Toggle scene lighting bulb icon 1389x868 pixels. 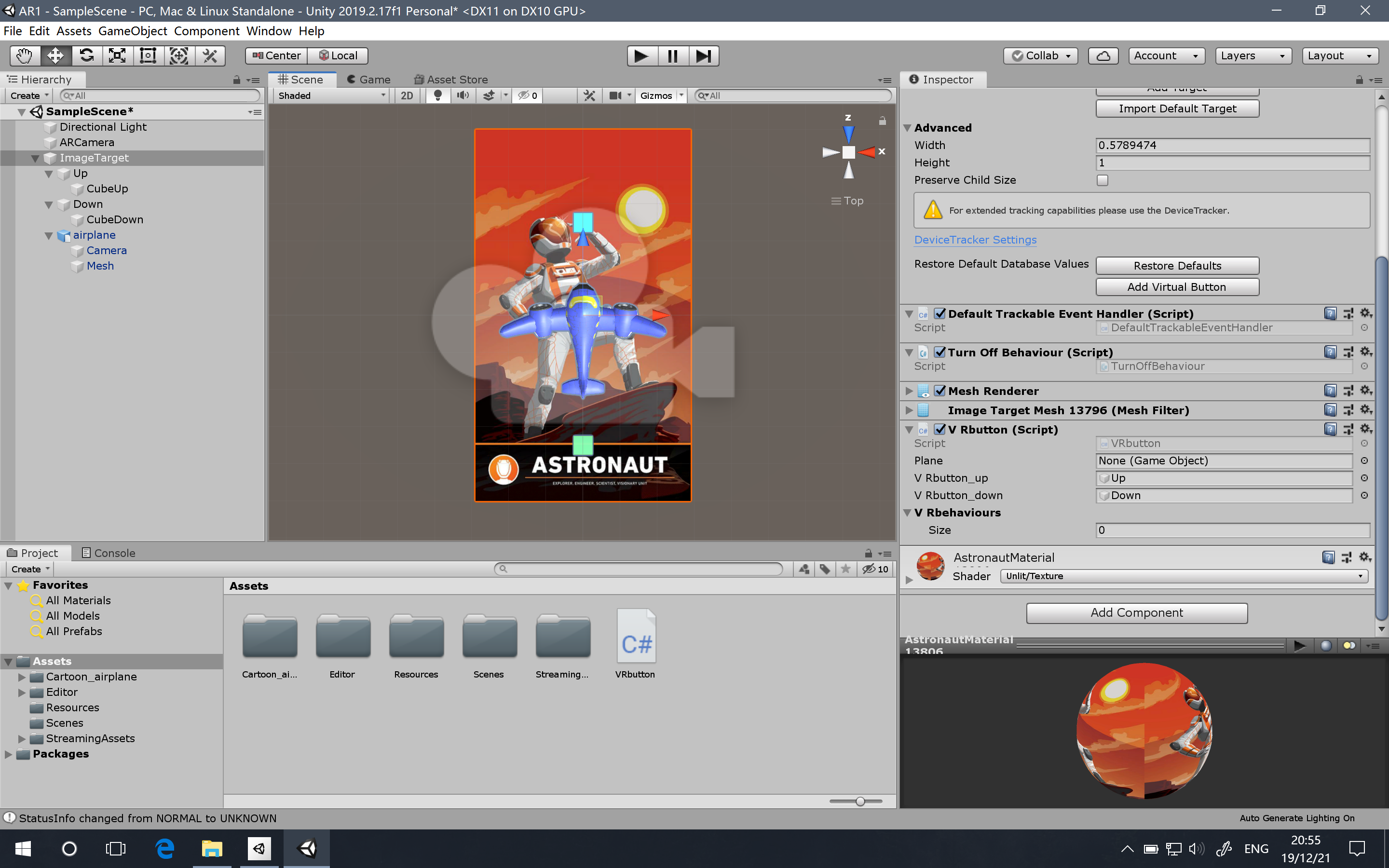point(438,95)
